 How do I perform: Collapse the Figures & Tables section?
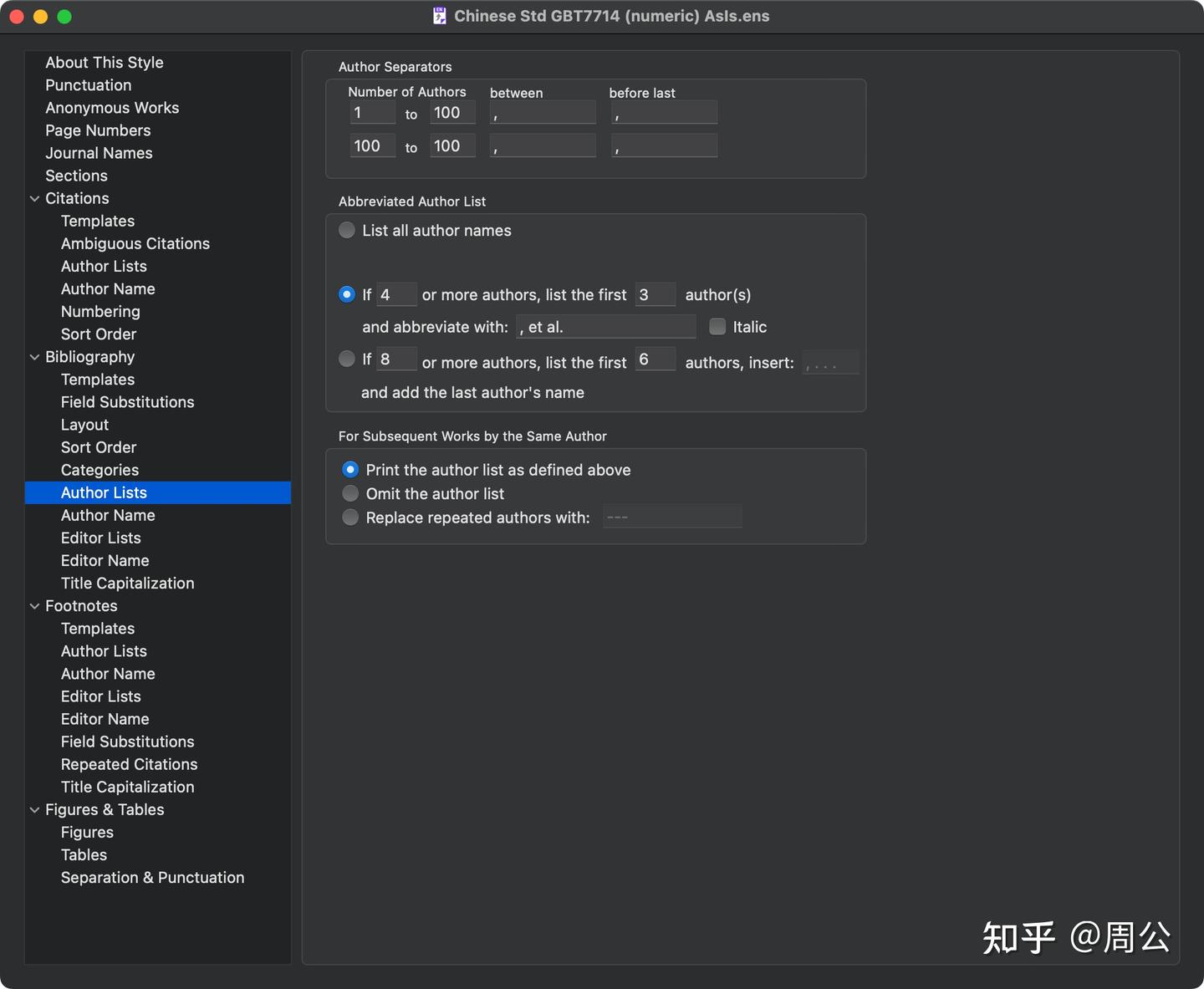(x=35, y=810)
